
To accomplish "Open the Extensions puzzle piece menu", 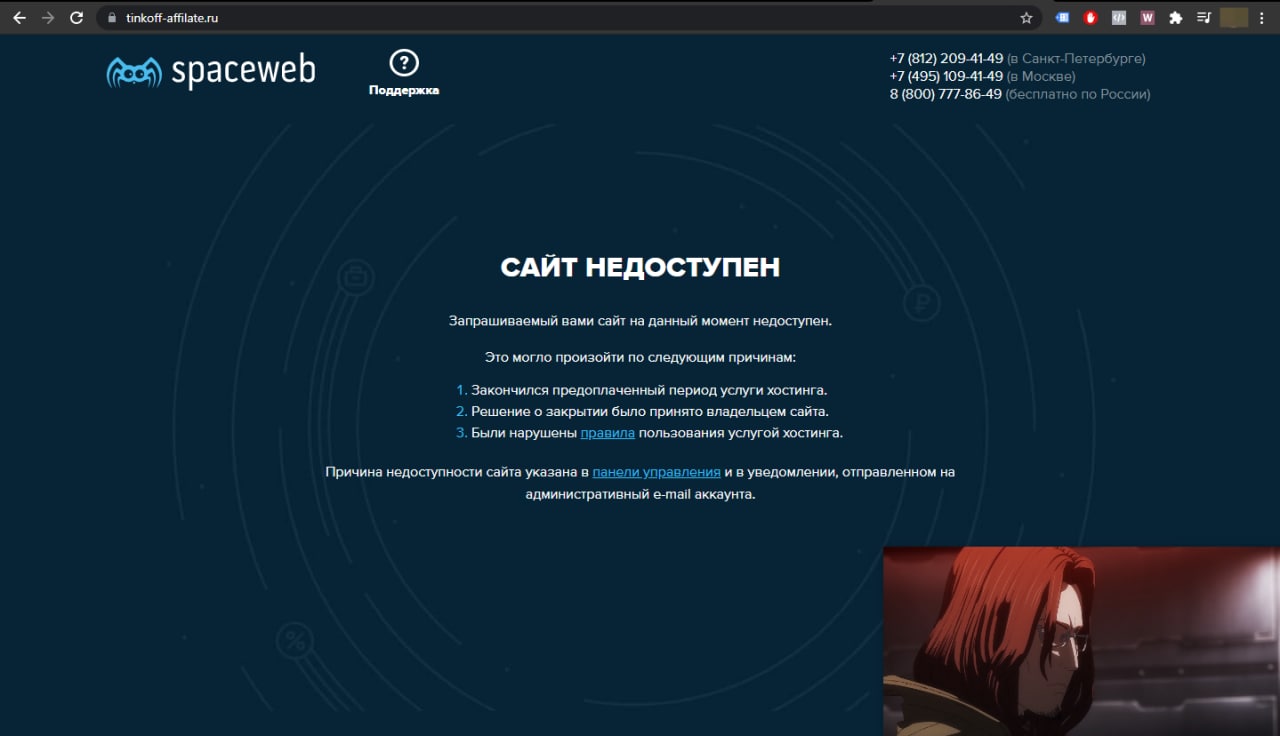I will click(x=1176, y=18).
